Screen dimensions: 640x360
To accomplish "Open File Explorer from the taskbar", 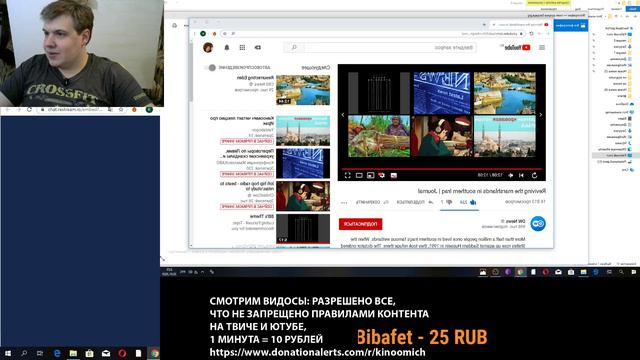I will click(73, 353).
